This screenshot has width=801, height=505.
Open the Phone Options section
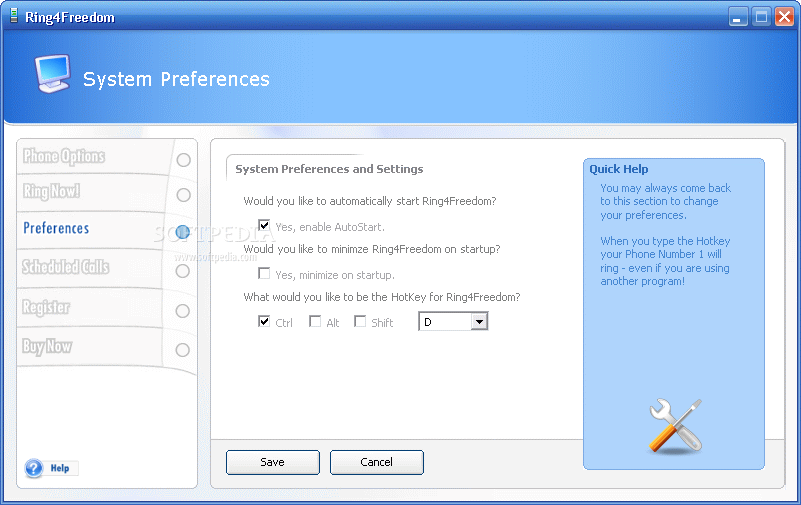64,156
